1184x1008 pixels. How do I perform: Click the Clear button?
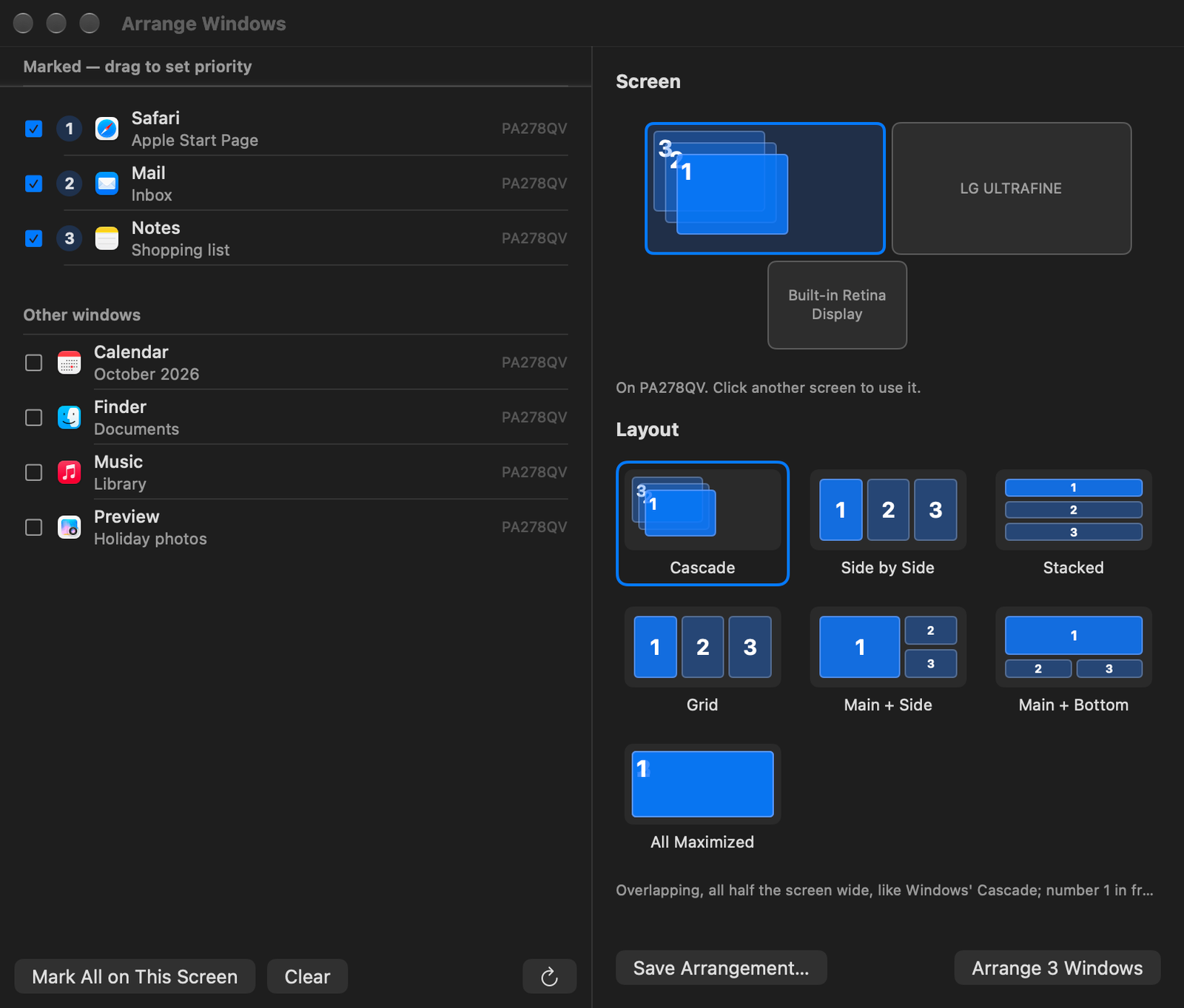307,977
